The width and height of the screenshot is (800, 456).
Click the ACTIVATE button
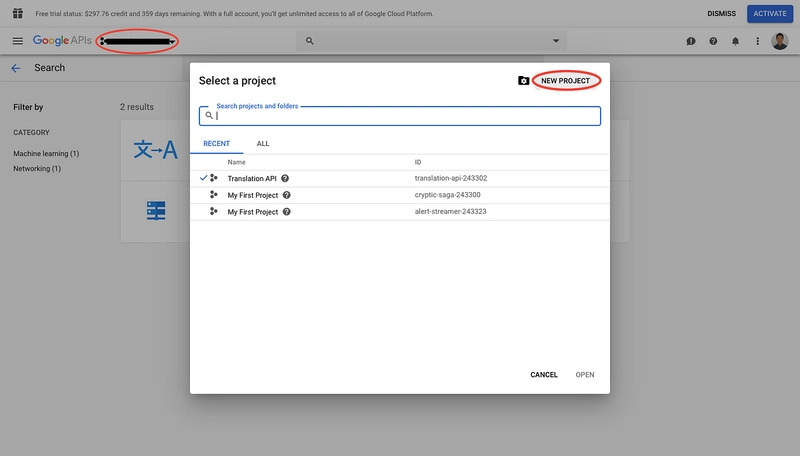767,14
